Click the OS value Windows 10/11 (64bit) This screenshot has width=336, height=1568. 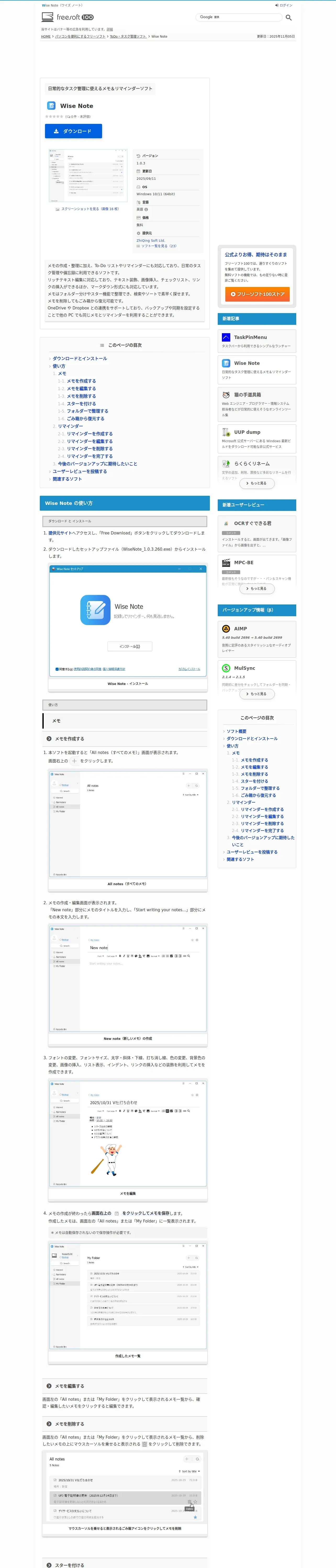pyautogui.click(x=155, y=194)
